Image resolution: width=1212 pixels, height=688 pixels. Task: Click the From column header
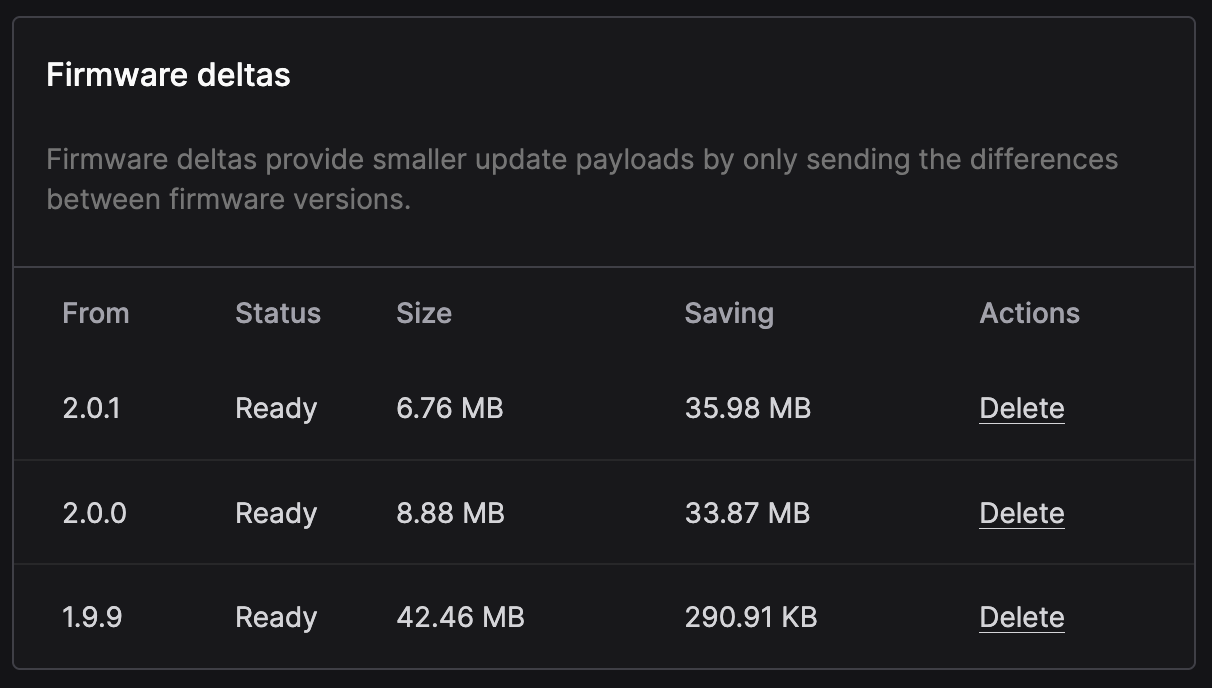(96, 313)
